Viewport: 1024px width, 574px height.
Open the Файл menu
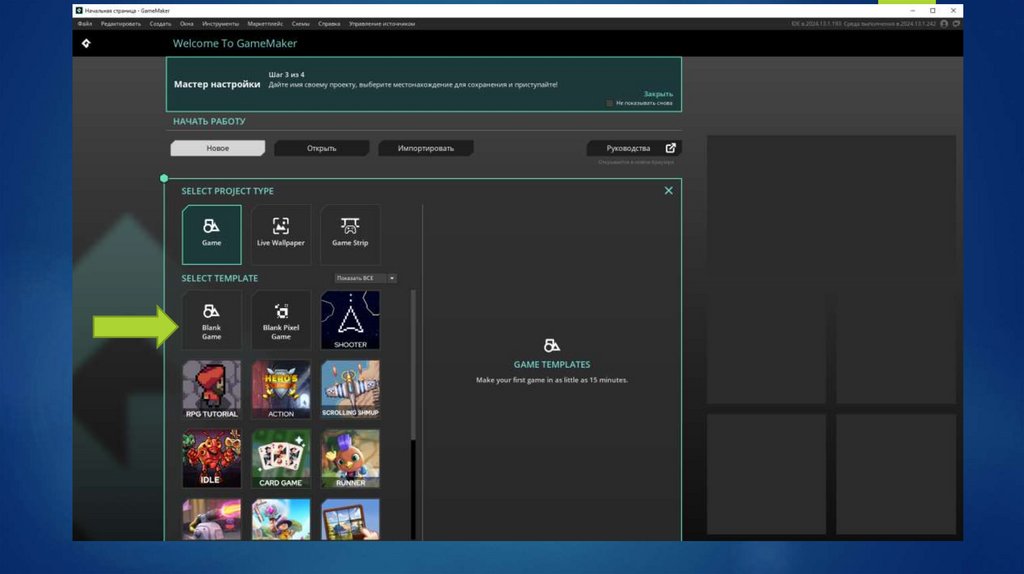click(x=84, y=23)
